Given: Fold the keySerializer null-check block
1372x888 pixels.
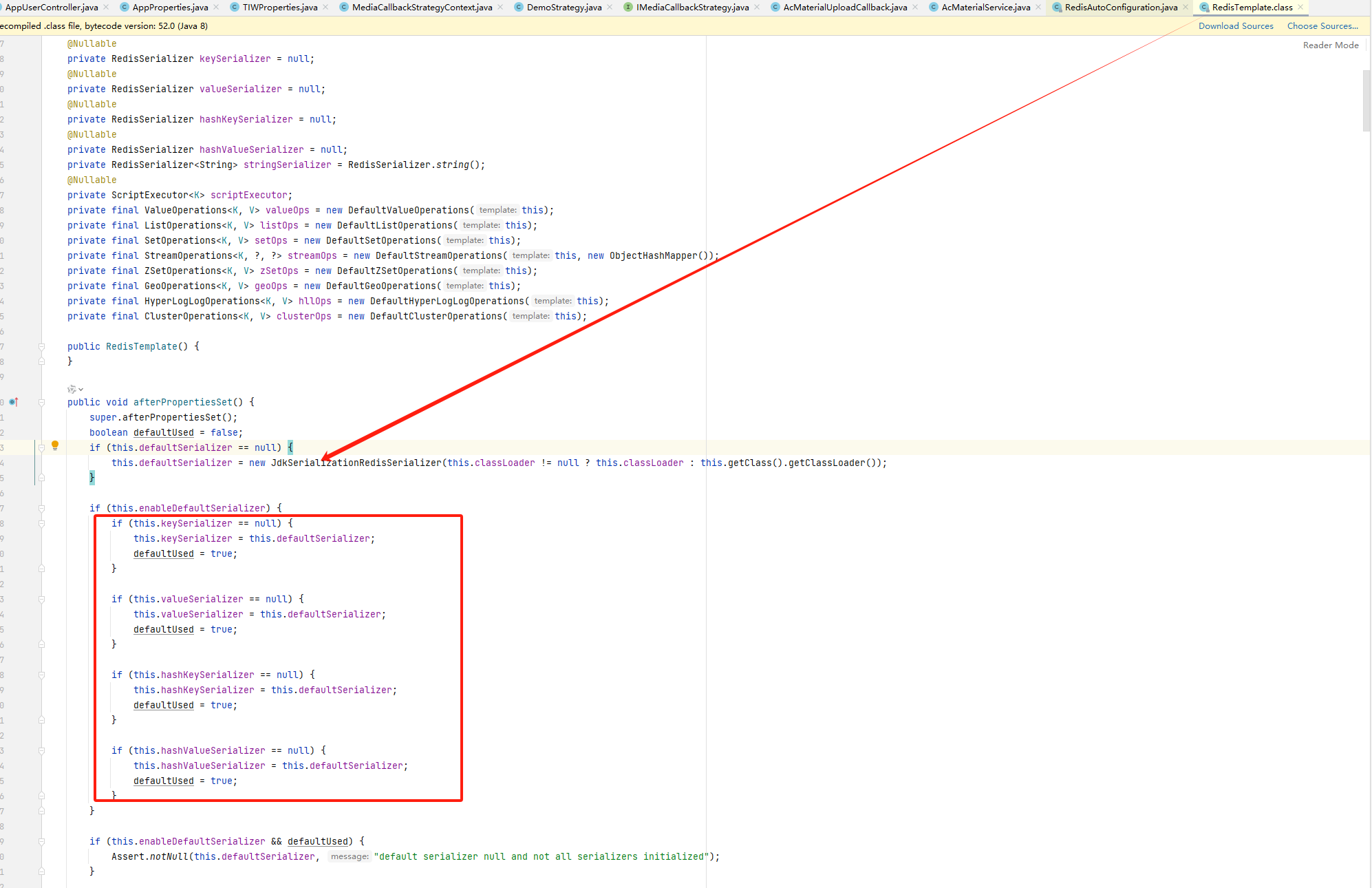Looking at the screenshot, I should tap(41, 524).
